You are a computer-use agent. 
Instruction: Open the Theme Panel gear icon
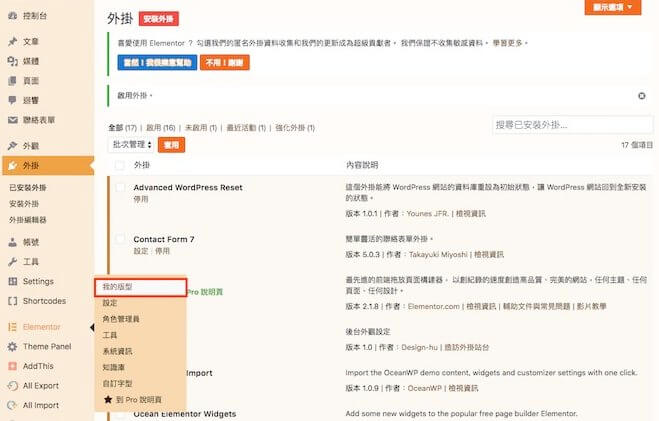(11, 346)
